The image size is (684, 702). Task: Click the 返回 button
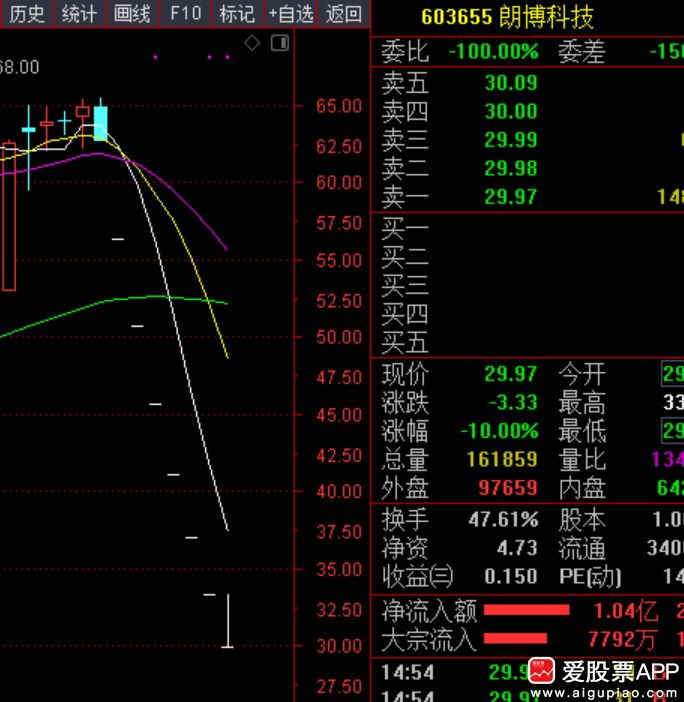pos(343,14)
